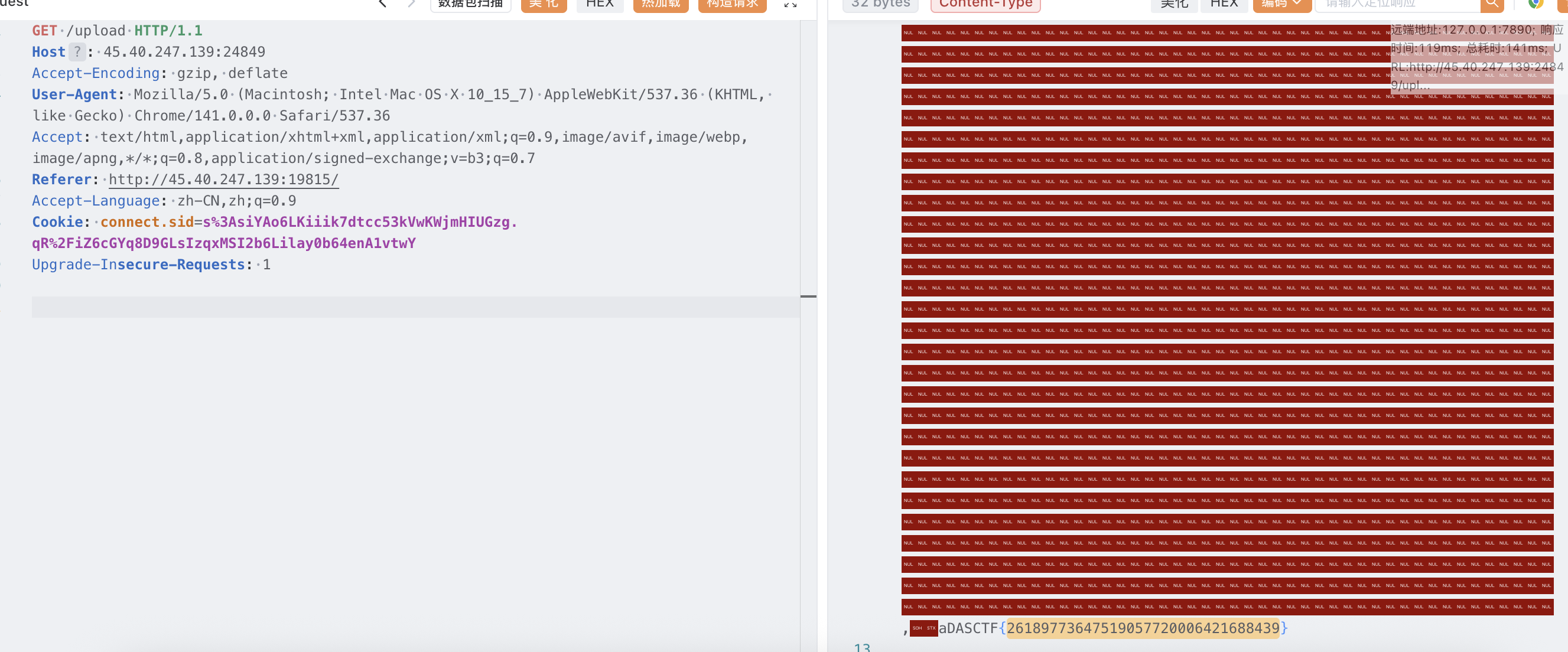1568x652 pixels.
Task: Click the orange search magnifier icon
Action: 1491,4
